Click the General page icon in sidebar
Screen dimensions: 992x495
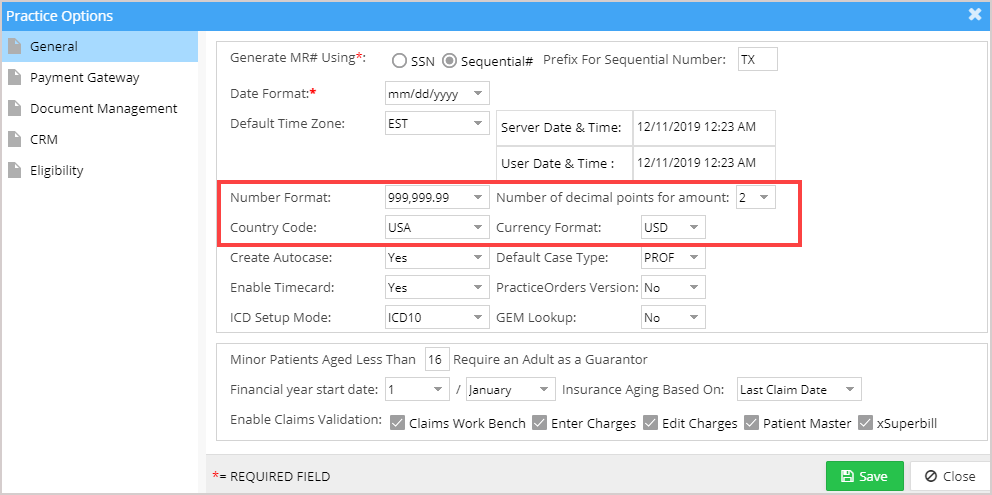click(x=15, y=47)
